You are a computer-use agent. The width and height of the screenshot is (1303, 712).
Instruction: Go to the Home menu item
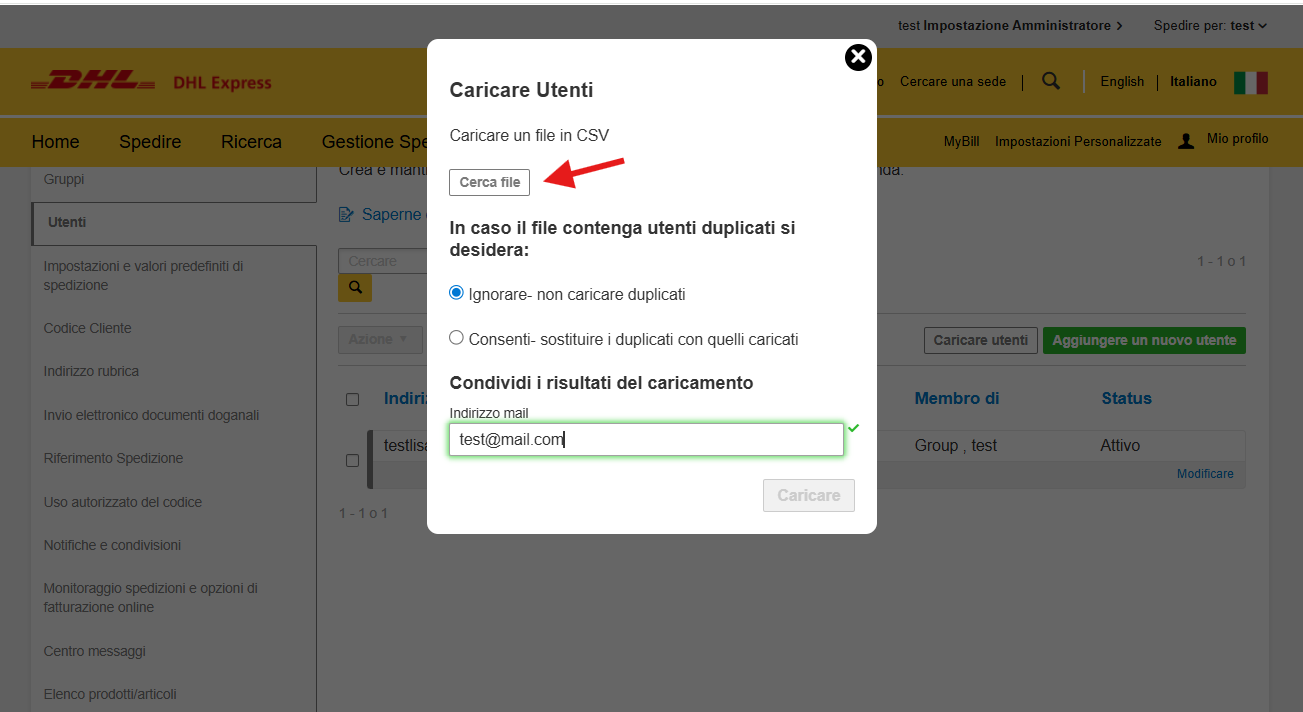55,142
